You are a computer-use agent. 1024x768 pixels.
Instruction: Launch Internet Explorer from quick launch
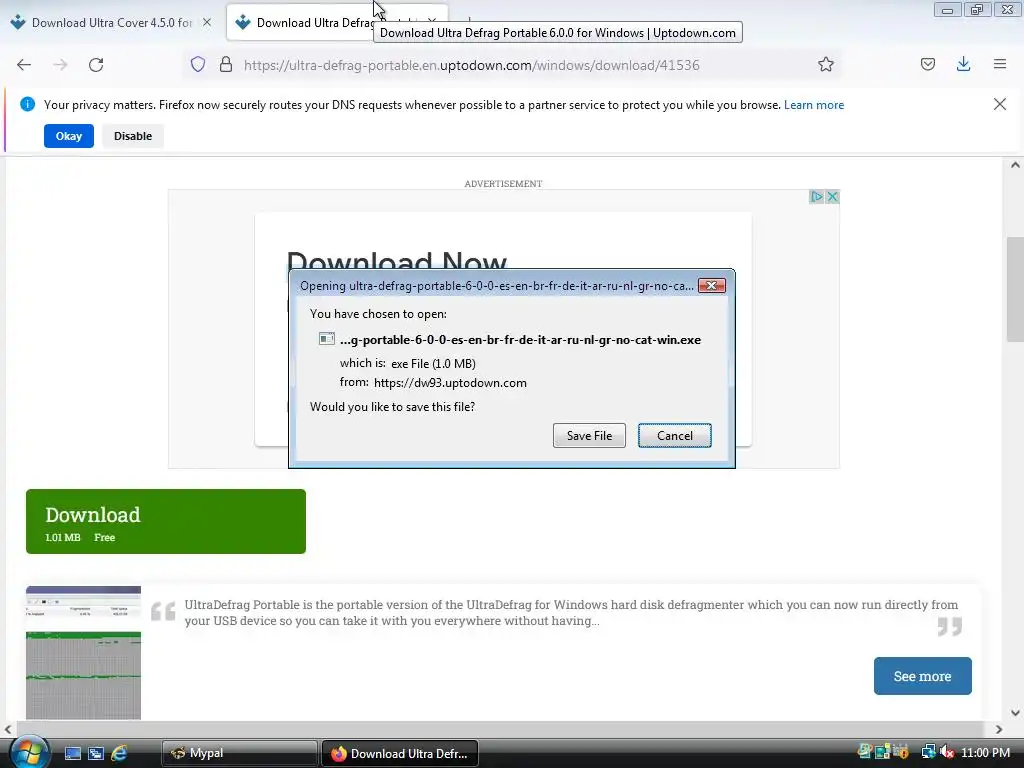[x=119, y=753]
